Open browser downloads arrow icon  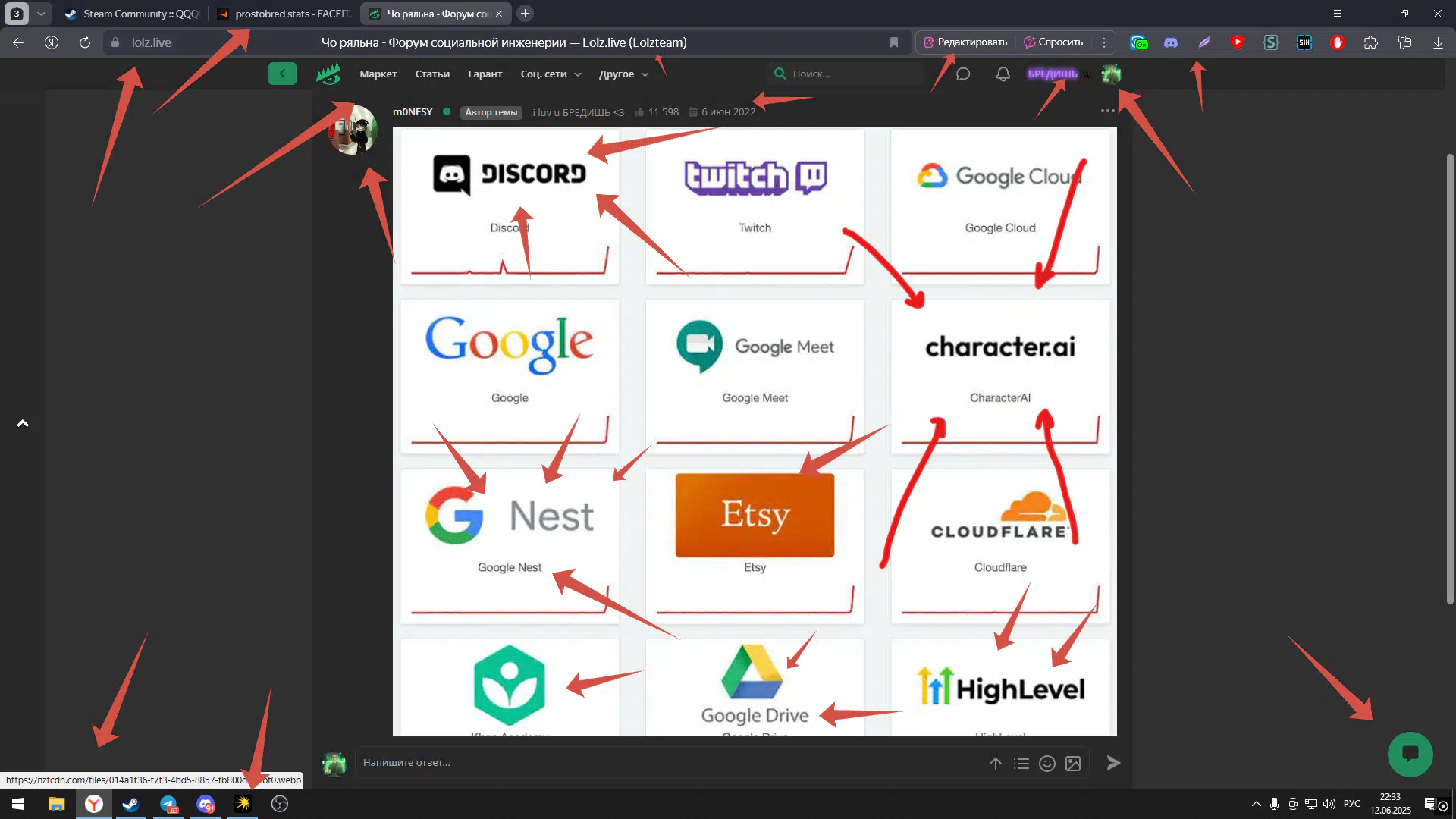(x=1438, y=42)
